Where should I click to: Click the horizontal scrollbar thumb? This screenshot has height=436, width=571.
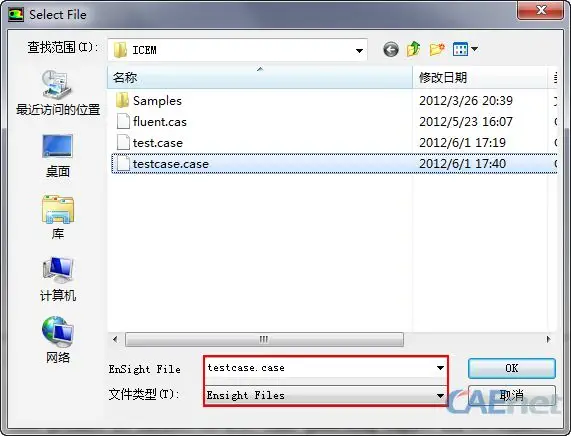(264, 339)
